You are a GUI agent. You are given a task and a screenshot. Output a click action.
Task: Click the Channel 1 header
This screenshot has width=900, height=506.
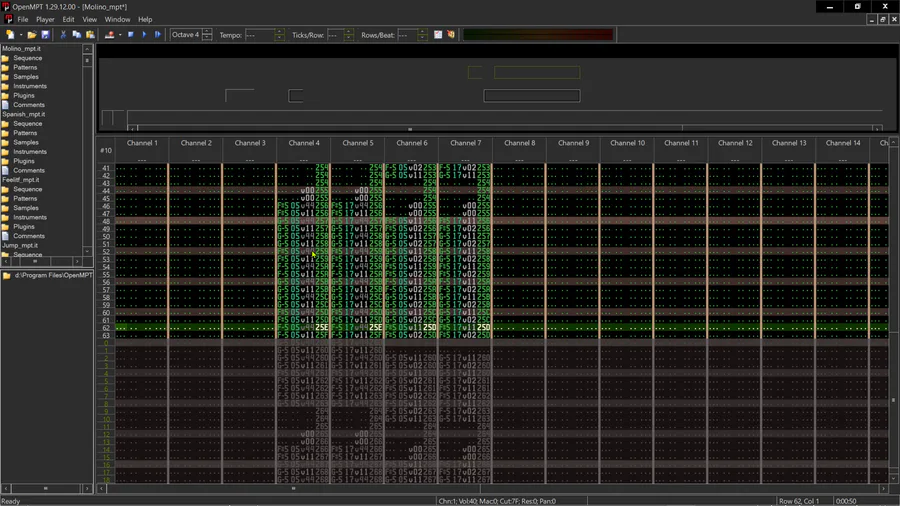pyautogui.click(x=142, y=143)
